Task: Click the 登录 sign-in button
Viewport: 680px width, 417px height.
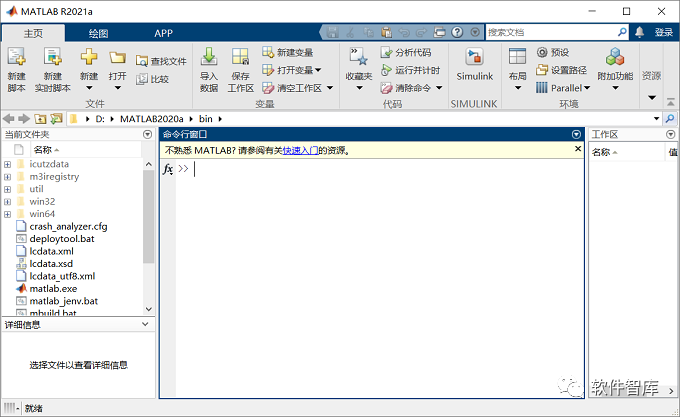Action: 664,32
